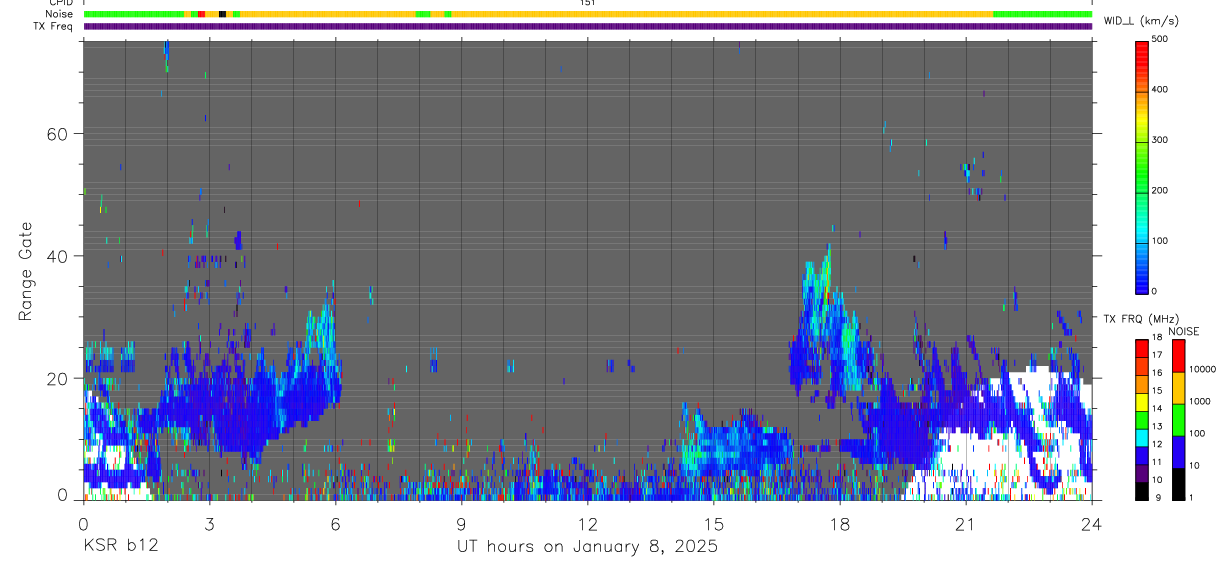Click the 15 MHz label on TX FRQ scale
Viewport: 1228px width, 567px height.
[1156, 391]
